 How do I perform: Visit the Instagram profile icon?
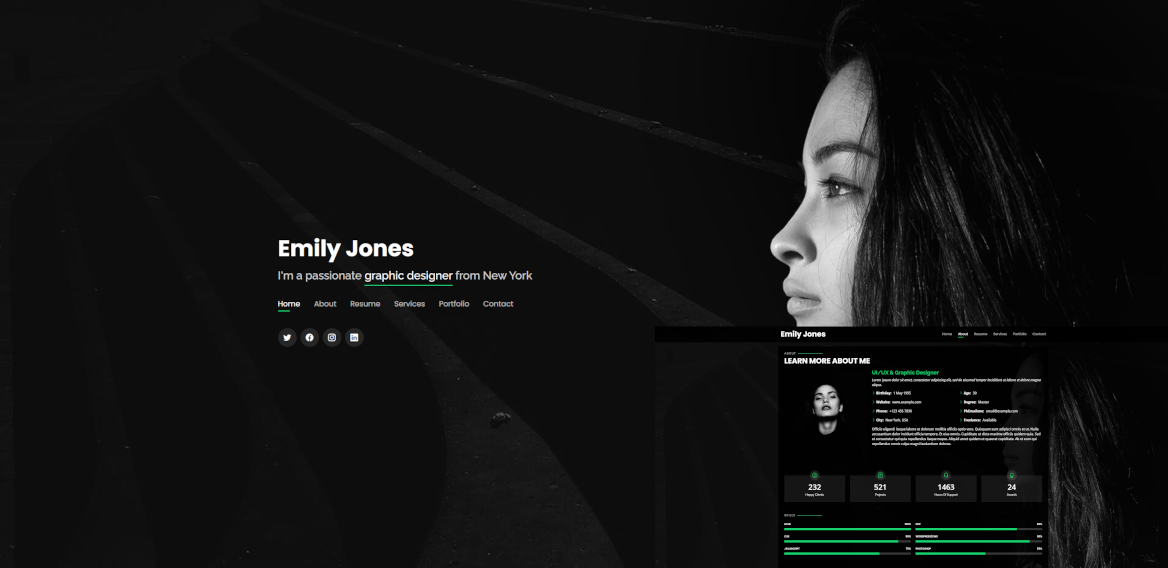(x=332, y=338)
